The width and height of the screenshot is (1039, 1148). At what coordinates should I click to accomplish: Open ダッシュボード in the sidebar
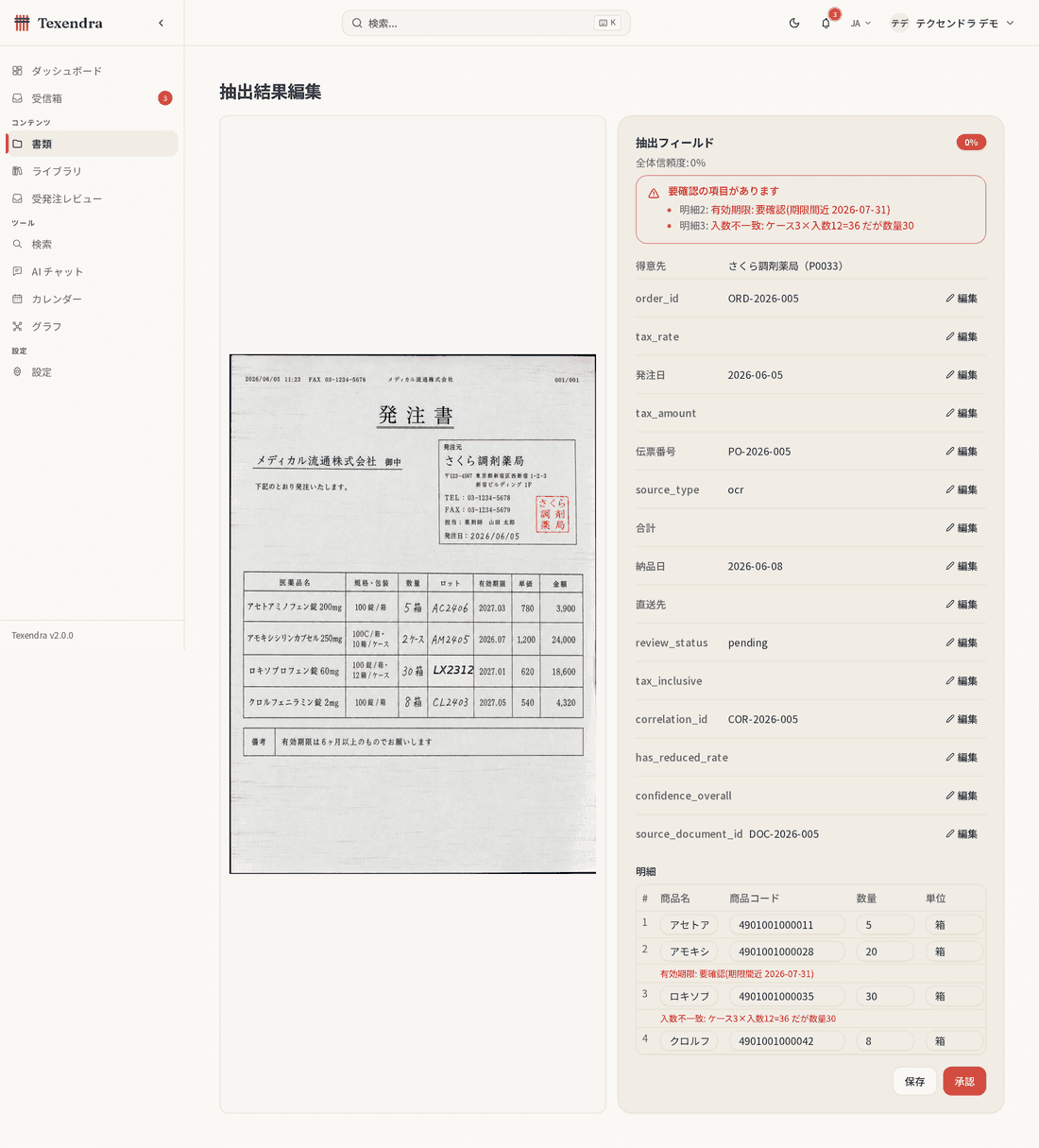coord(92,71)
